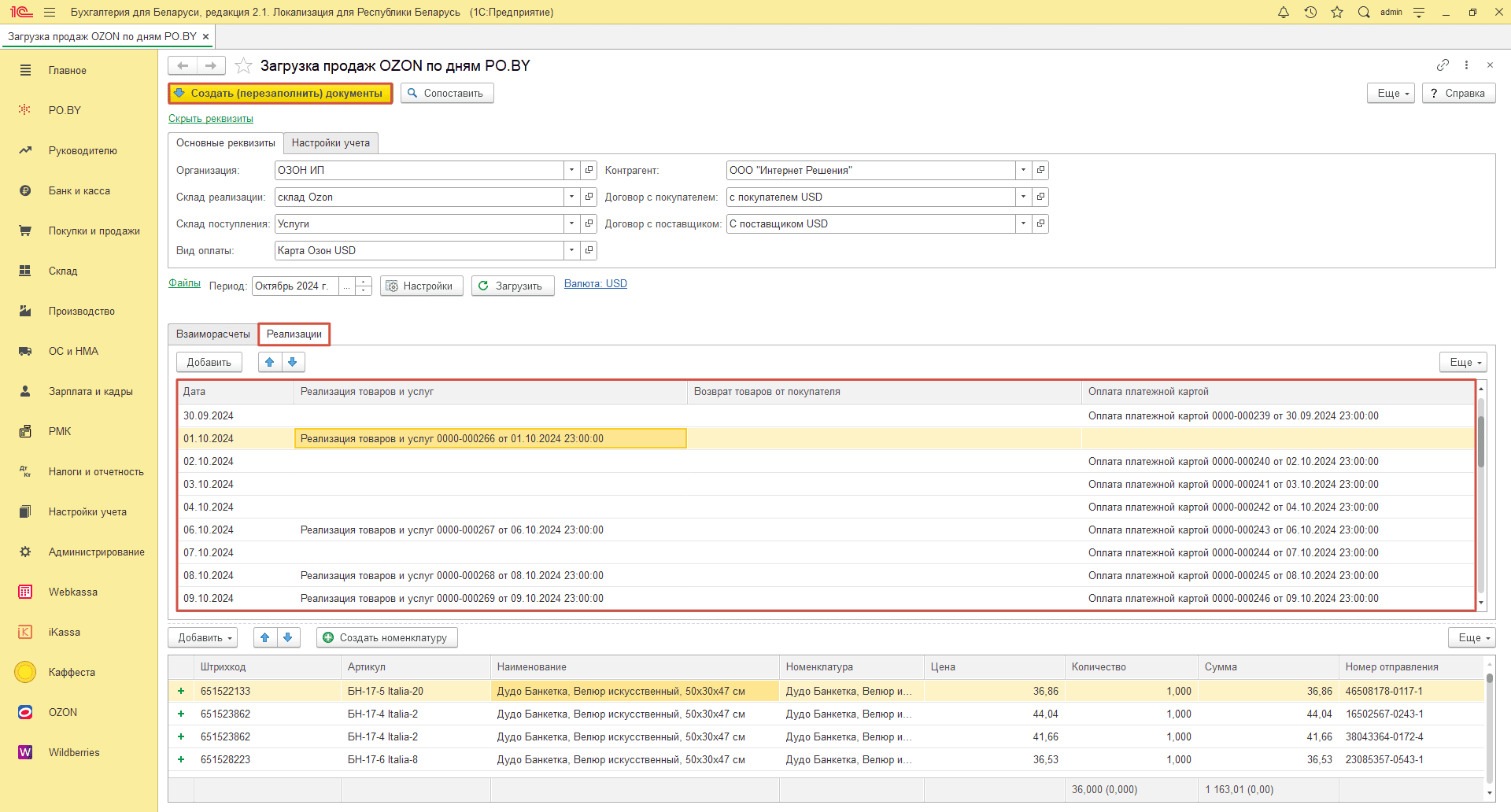
Task: Move realization row up arrow
Action: [270, 362]
